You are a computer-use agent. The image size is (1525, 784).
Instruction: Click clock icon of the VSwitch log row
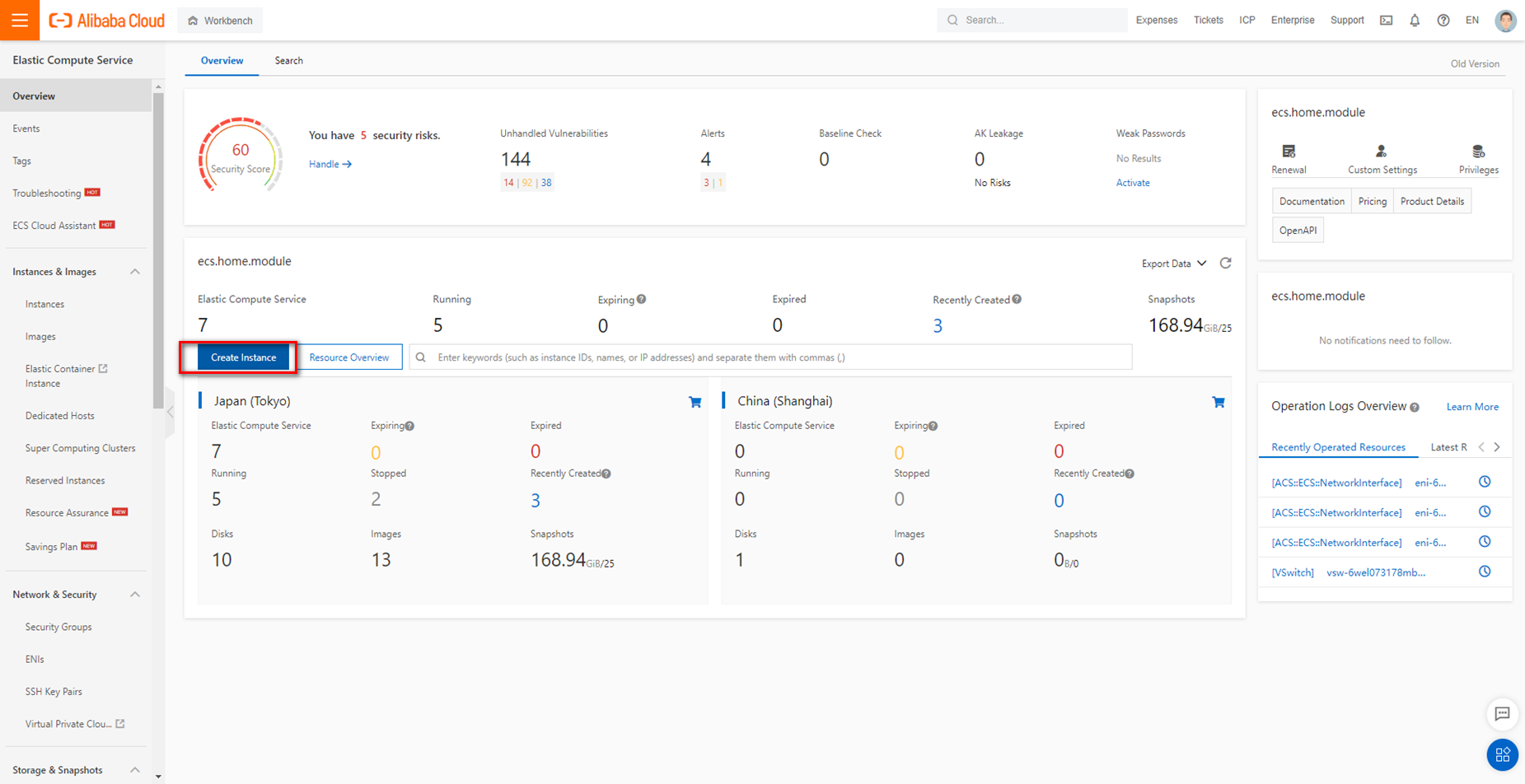click(1485, 572)
